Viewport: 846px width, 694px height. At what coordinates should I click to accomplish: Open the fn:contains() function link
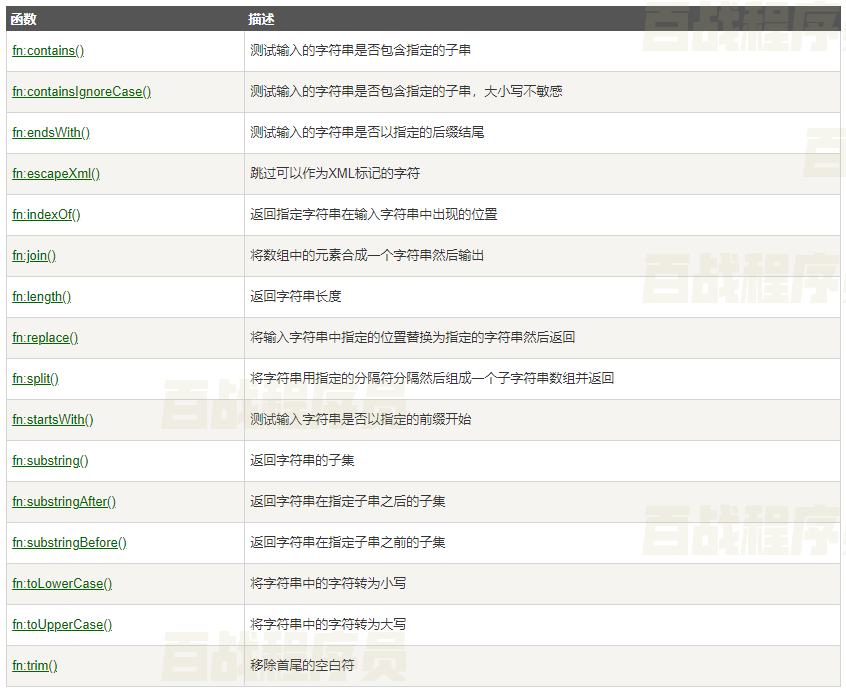click(47, 50)
